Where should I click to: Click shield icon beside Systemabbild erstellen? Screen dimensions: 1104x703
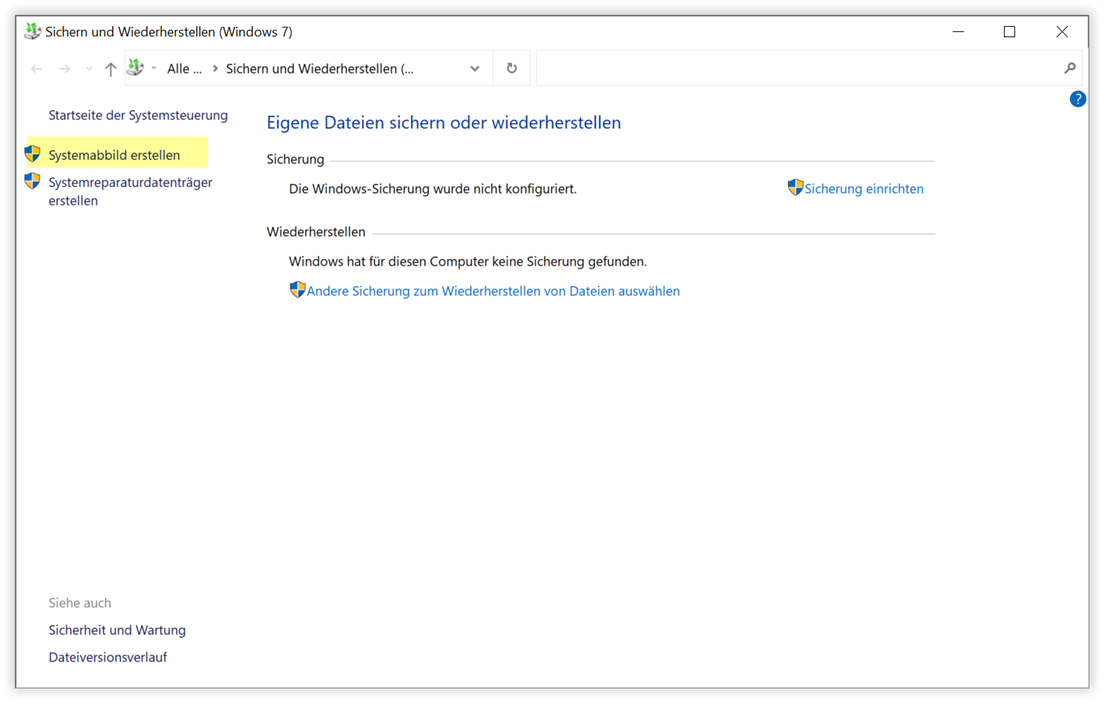[x=32, y=154]
